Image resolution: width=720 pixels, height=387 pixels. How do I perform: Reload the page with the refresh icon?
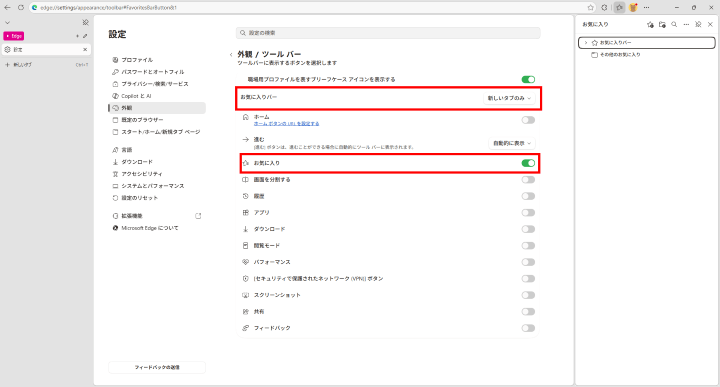21,7
